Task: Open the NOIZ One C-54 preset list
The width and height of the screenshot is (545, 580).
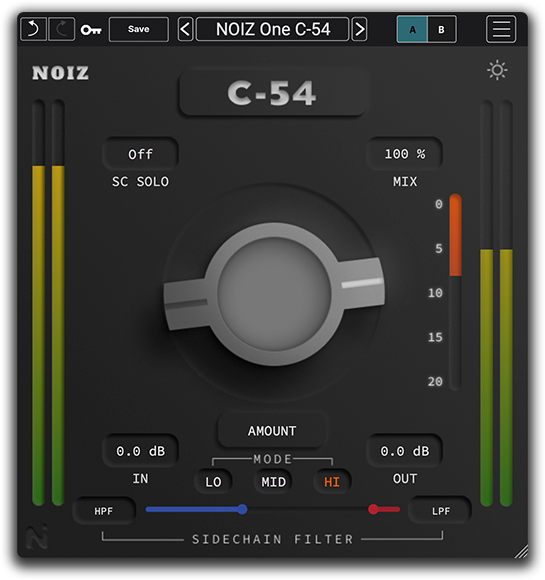Action: pos(273,29)
